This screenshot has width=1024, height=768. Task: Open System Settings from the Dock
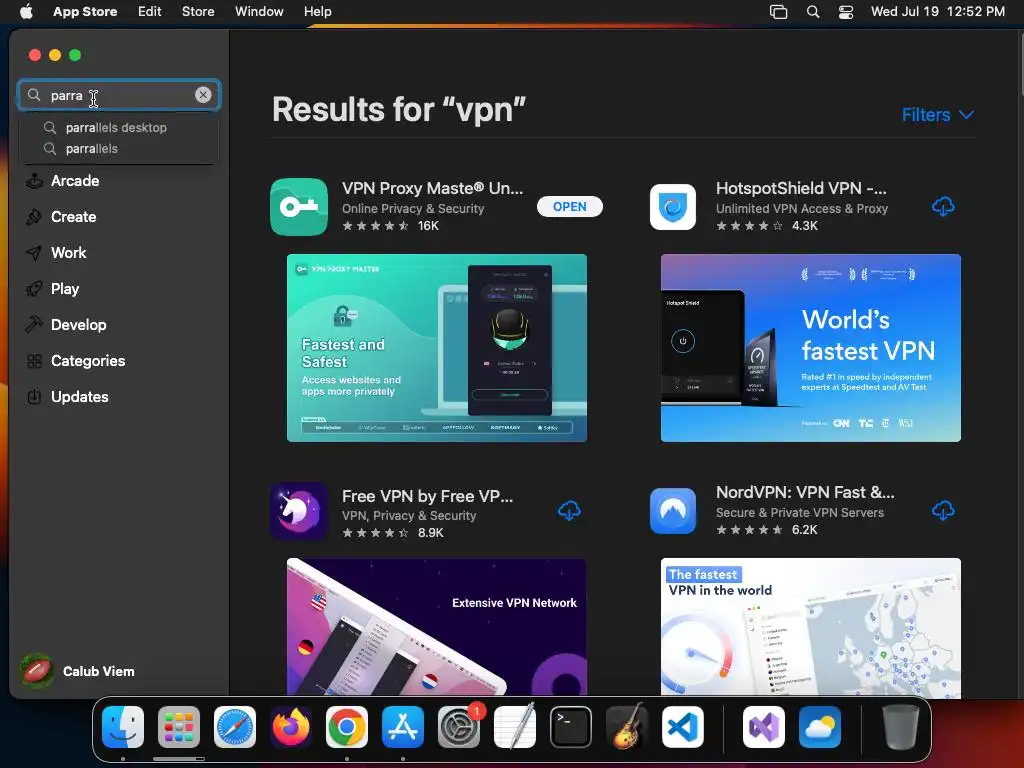pyautogui.click(x=459, y=727)
